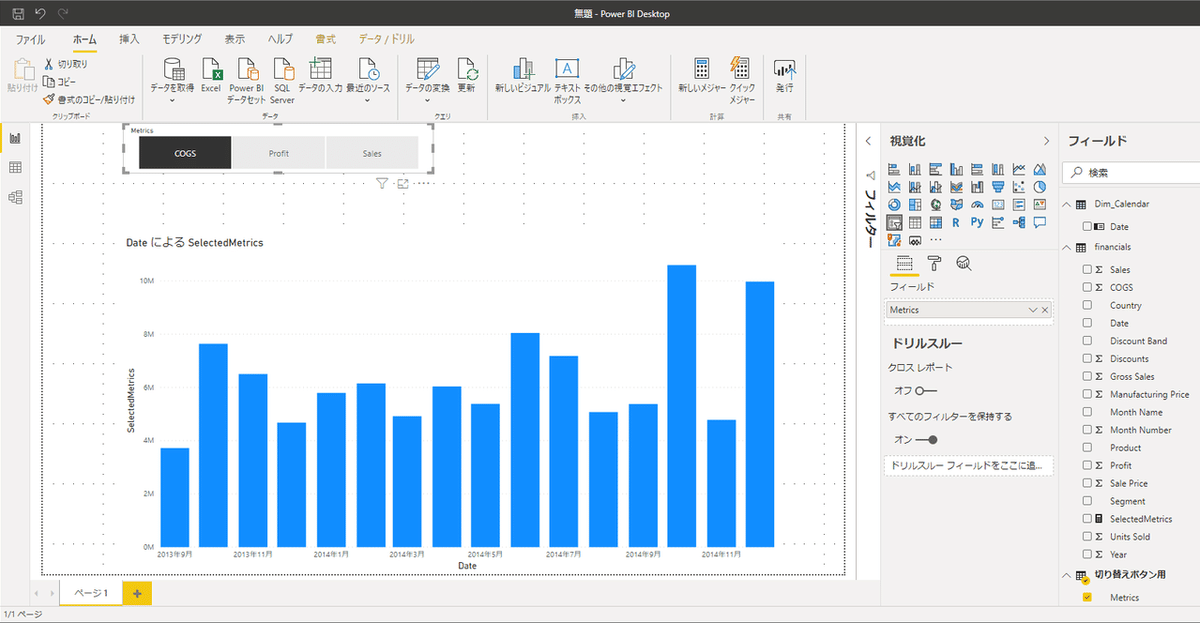The height and width of the screenshot is (623, 1200).
Task: Toggle クロス レポート switch
Action: [x=925, y=390]
